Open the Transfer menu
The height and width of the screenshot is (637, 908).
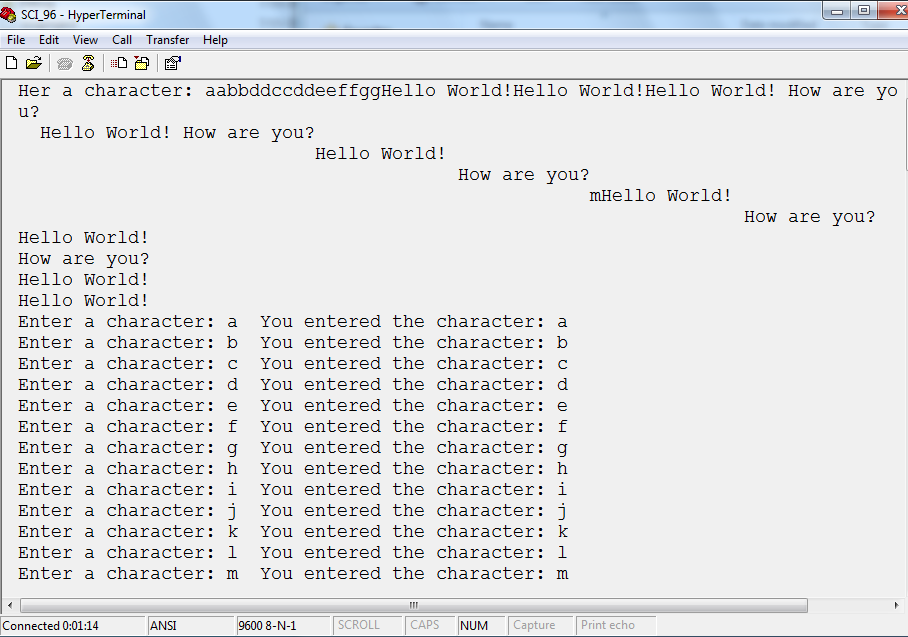tap(167, 40)
